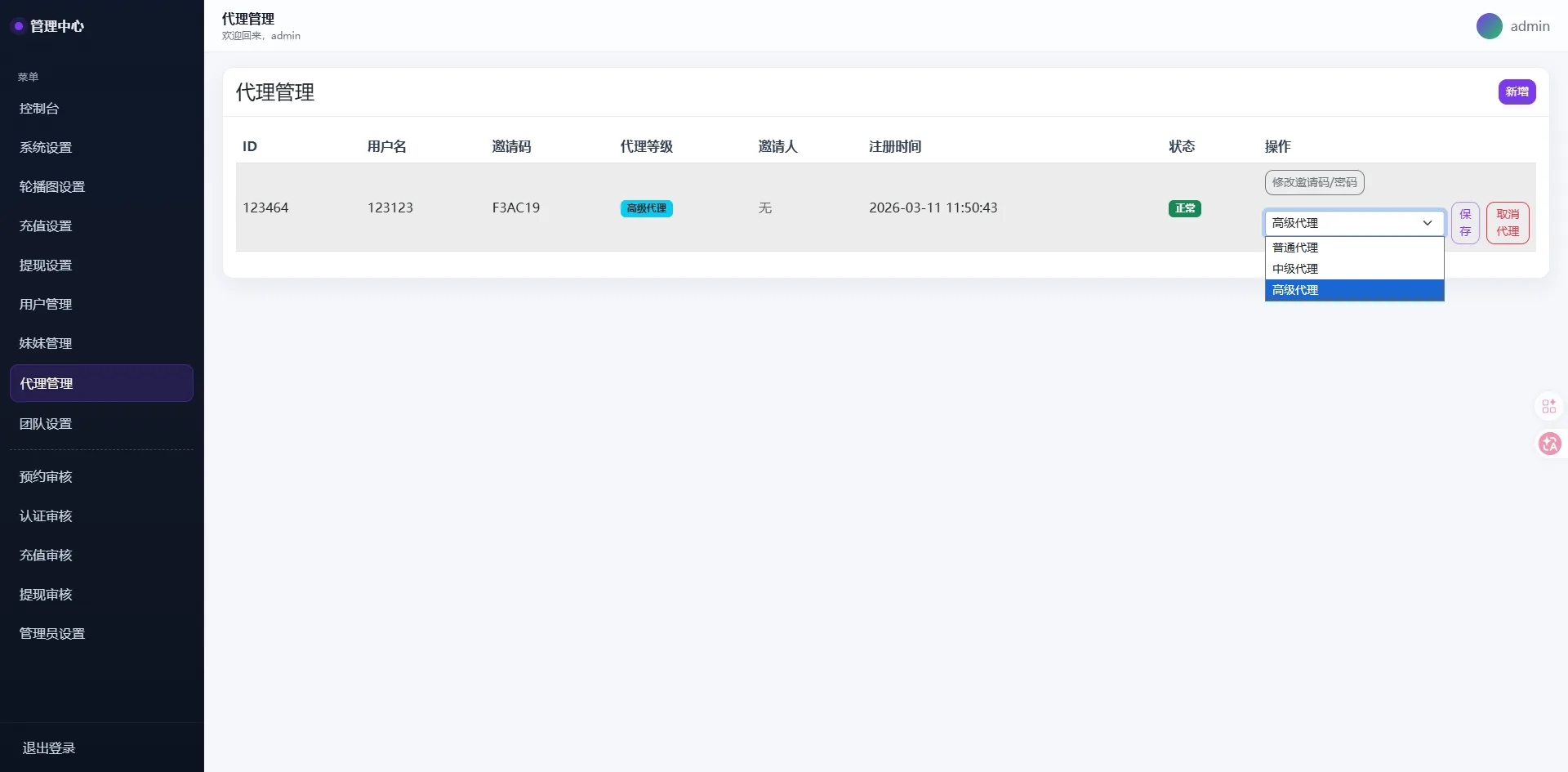The height and width of the screenshot is (772, 1568).
Task: Choose highlighted 高级代理 option
Action: pyautogui.click(x=1354, y=290)
